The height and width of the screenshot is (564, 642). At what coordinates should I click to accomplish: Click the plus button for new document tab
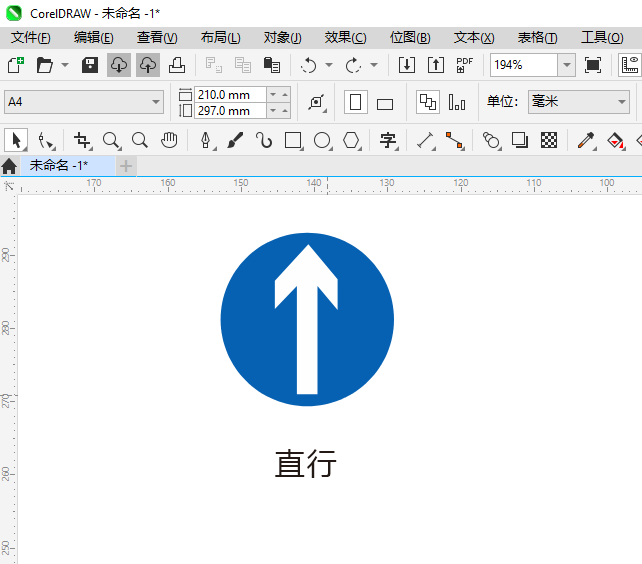[126, 166]
